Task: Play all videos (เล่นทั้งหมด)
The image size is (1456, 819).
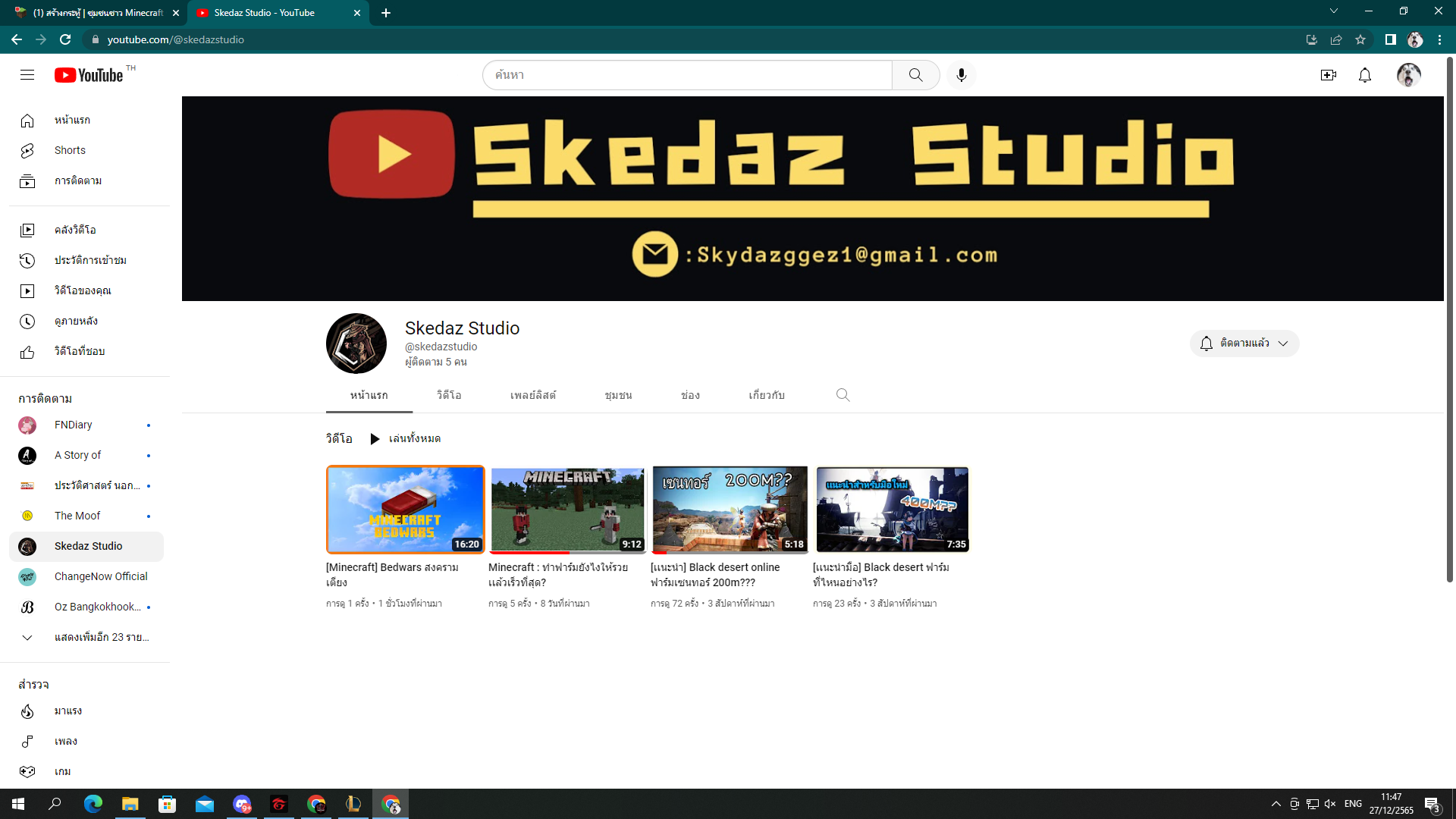Action: click(405, 439)
